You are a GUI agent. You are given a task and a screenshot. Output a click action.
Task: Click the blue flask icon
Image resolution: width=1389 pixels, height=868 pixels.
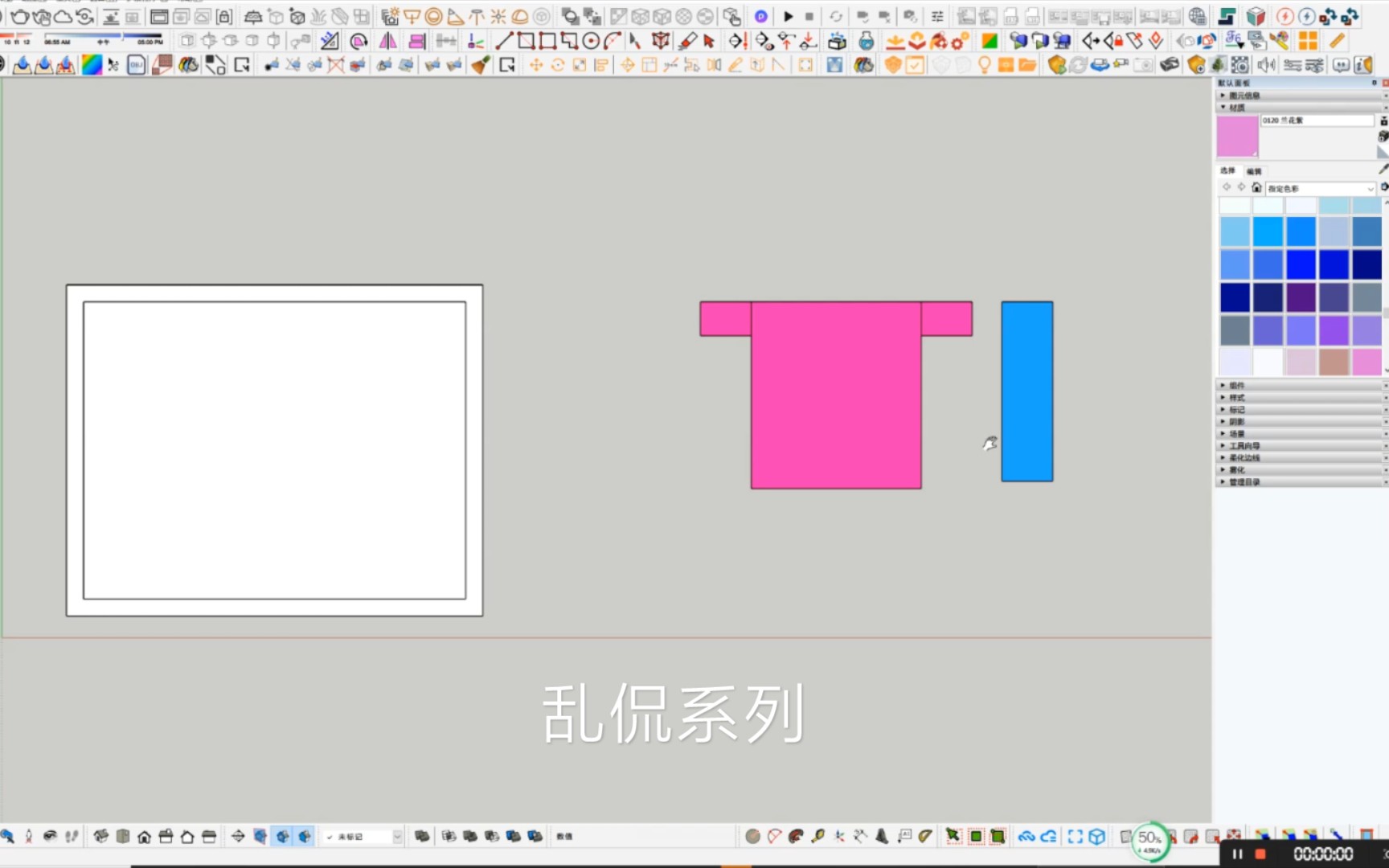point(866,41)
